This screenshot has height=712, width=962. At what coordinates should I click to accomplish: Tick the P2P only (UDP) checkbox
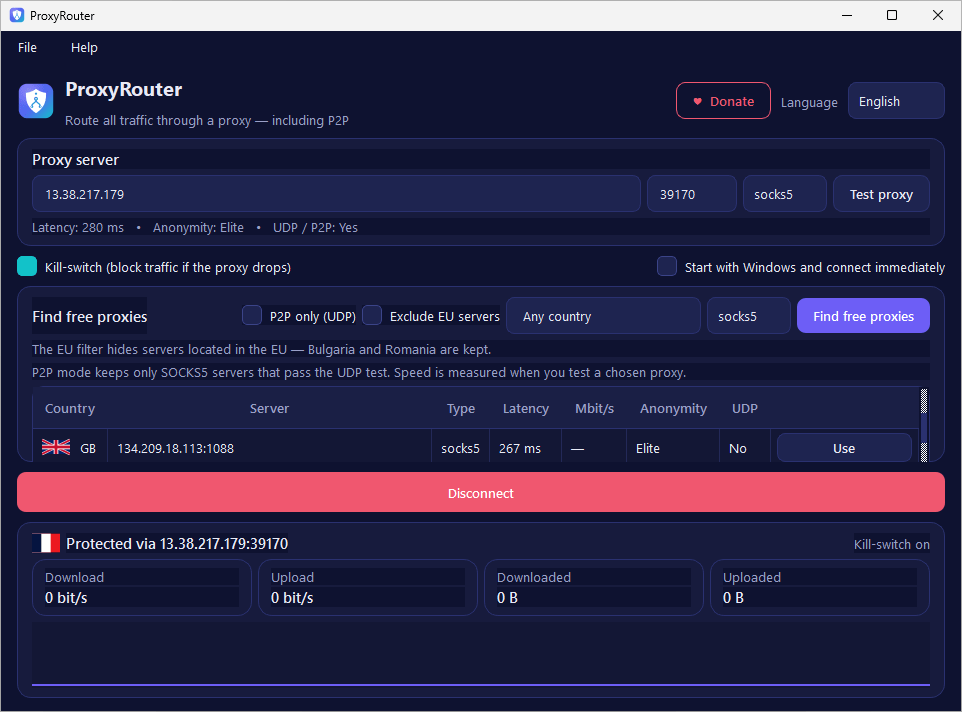point(252,315)
